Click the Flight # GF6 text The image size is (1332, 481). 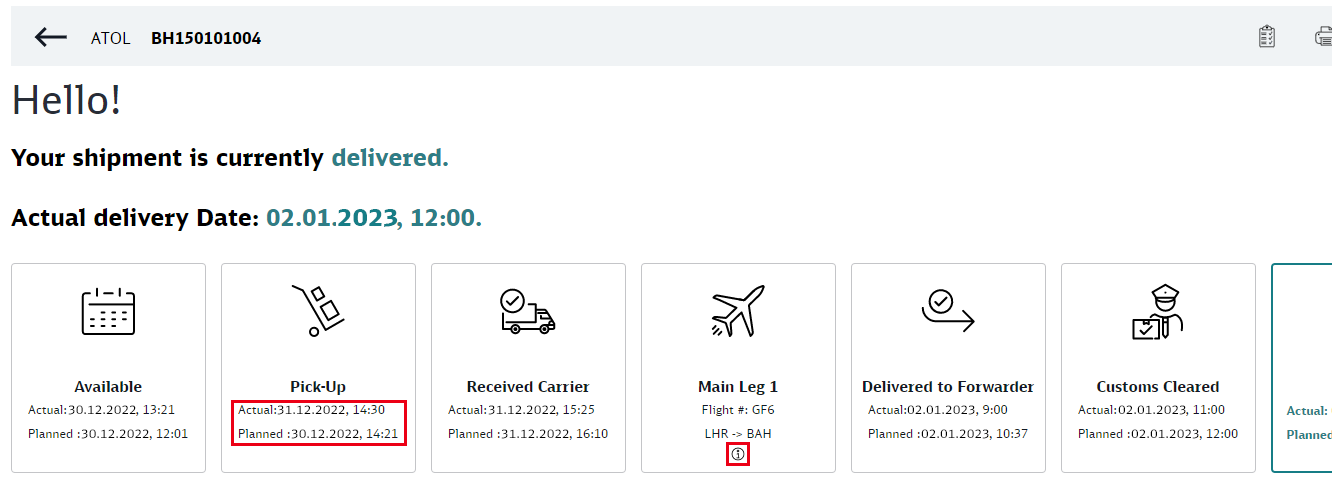(738, 409)
